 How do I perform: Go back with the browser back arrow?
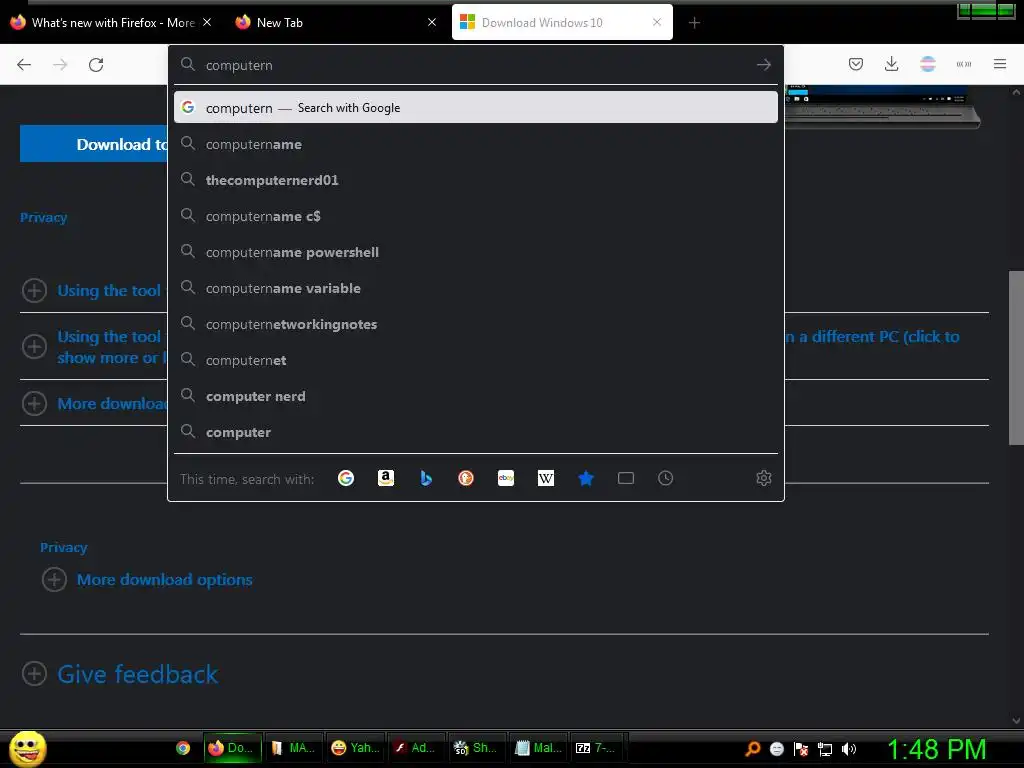pos(24,64)
